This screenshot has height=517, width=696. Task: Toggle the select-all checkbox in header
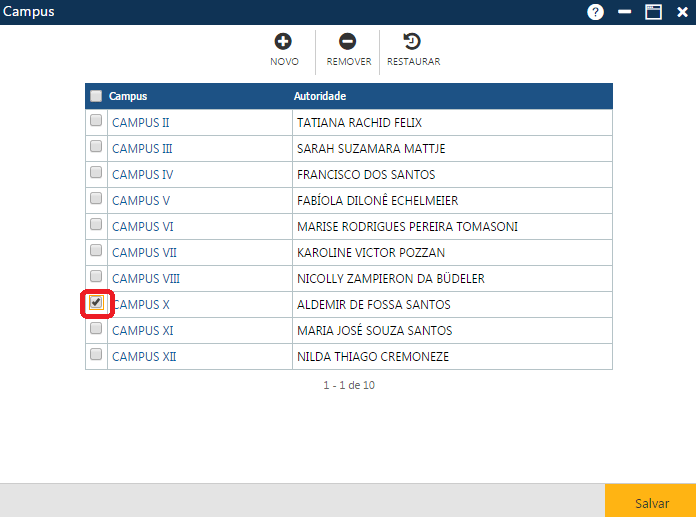(x=96, y=96)
